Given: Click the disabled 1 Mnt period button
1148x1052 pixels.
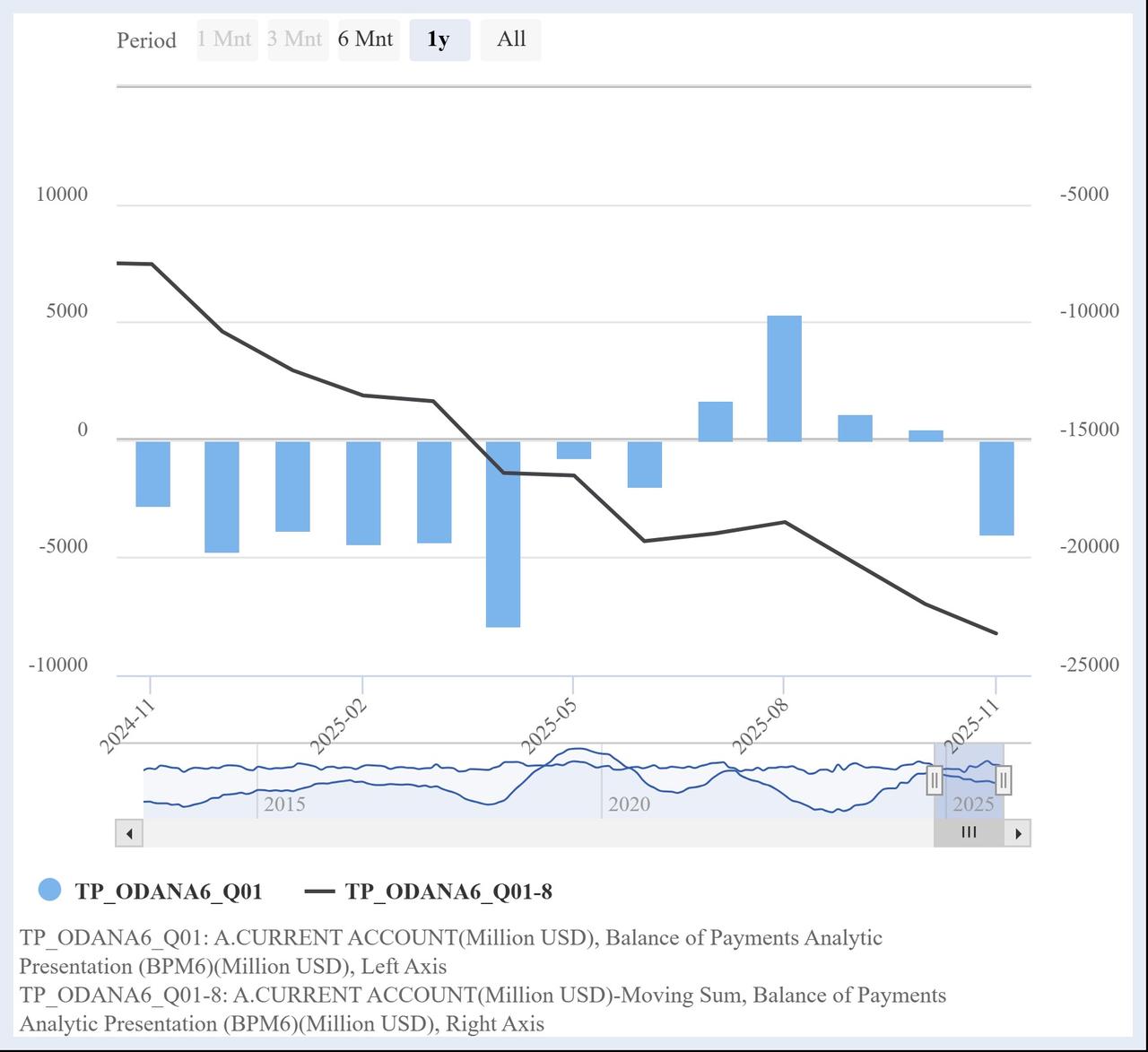Looking at the screenshot, I should (x=226, y=39).
